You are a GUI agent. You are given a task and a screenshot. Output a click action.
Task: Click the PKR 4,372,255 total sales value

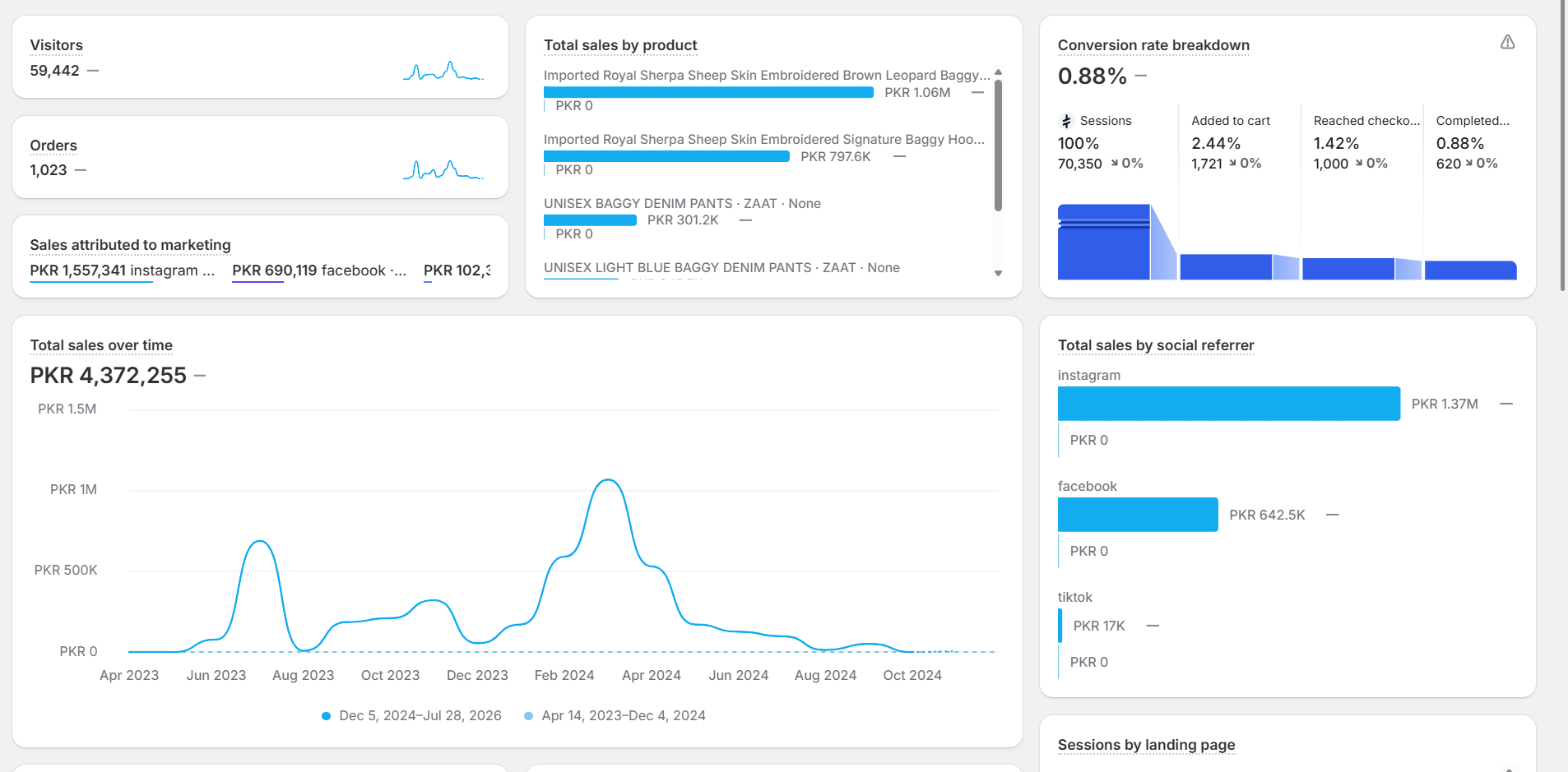[109, 376]
